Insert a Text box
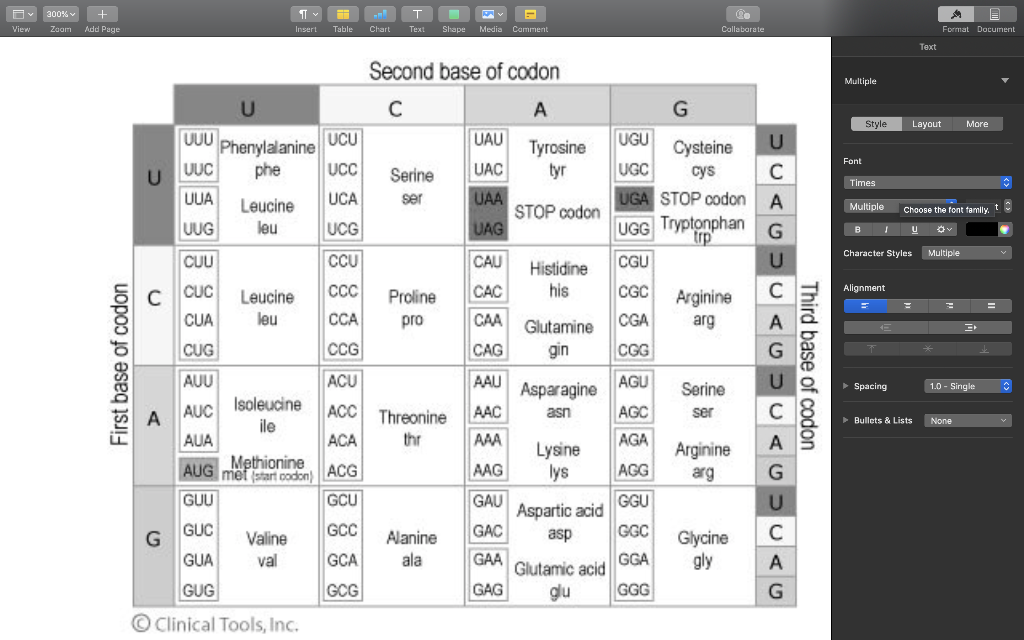The image size is (1024, 640). (x=417, y=14)
